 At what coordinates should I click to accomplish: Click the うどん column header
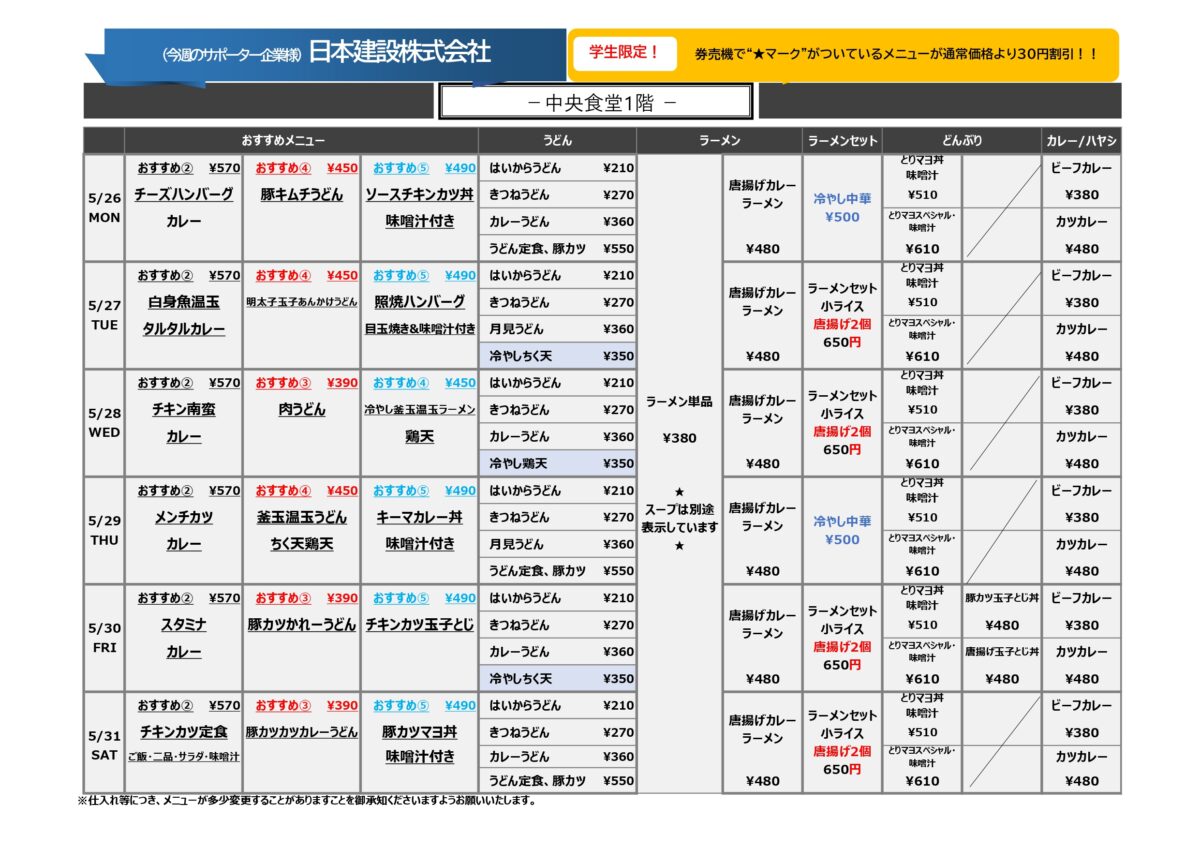point(557,141)
